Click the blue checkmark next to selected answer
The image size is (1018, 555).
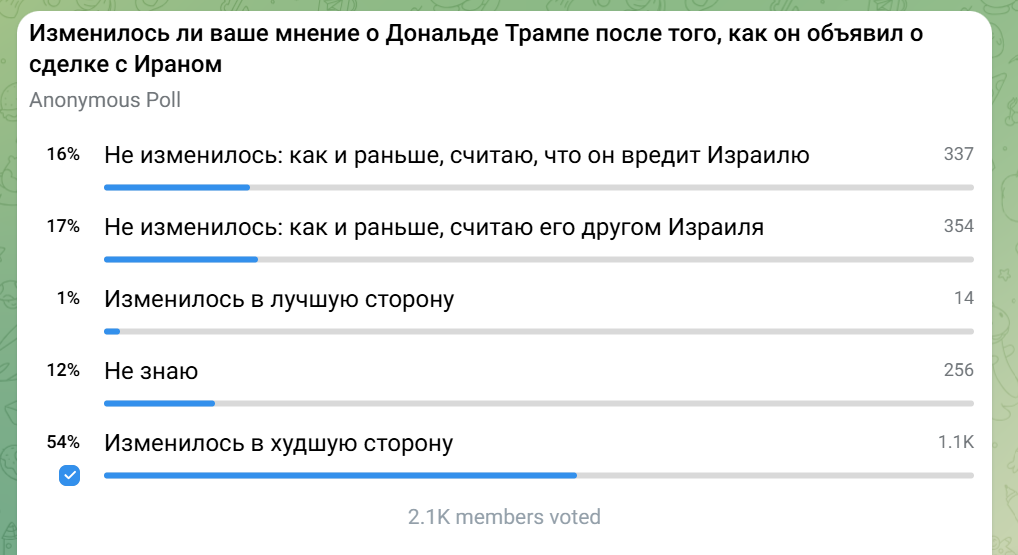click(x=69, y=475)
